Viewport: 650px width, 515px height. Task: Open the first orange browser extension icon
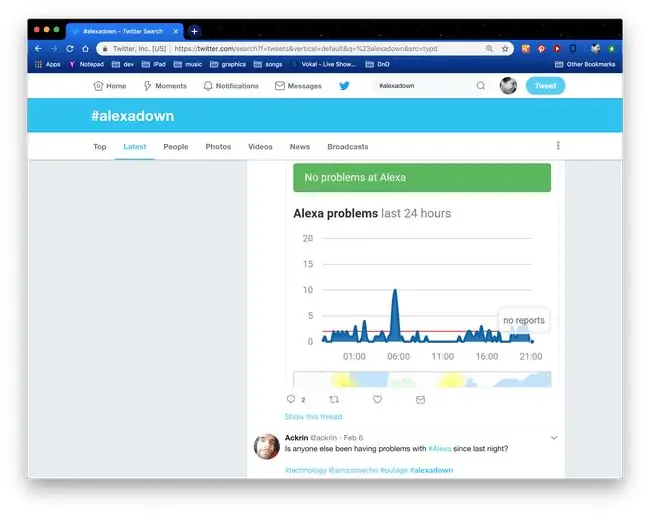(526, 49)
